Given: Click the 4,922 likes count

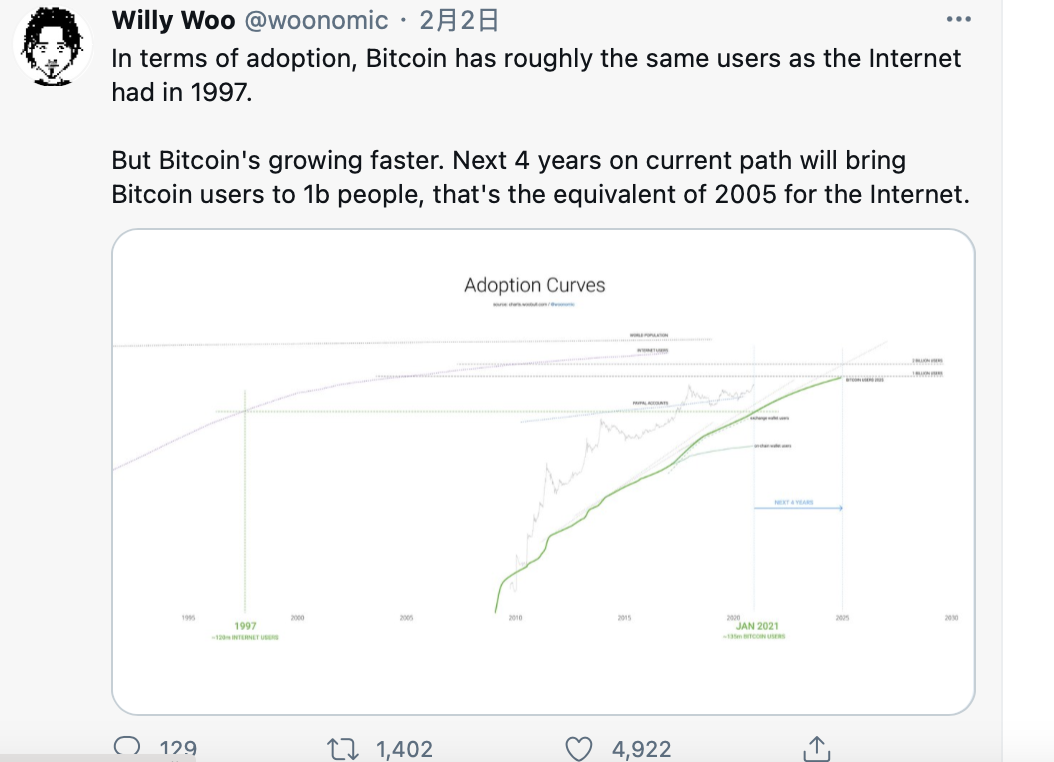Looking at the screenshot, I should (x=641, y=749).
